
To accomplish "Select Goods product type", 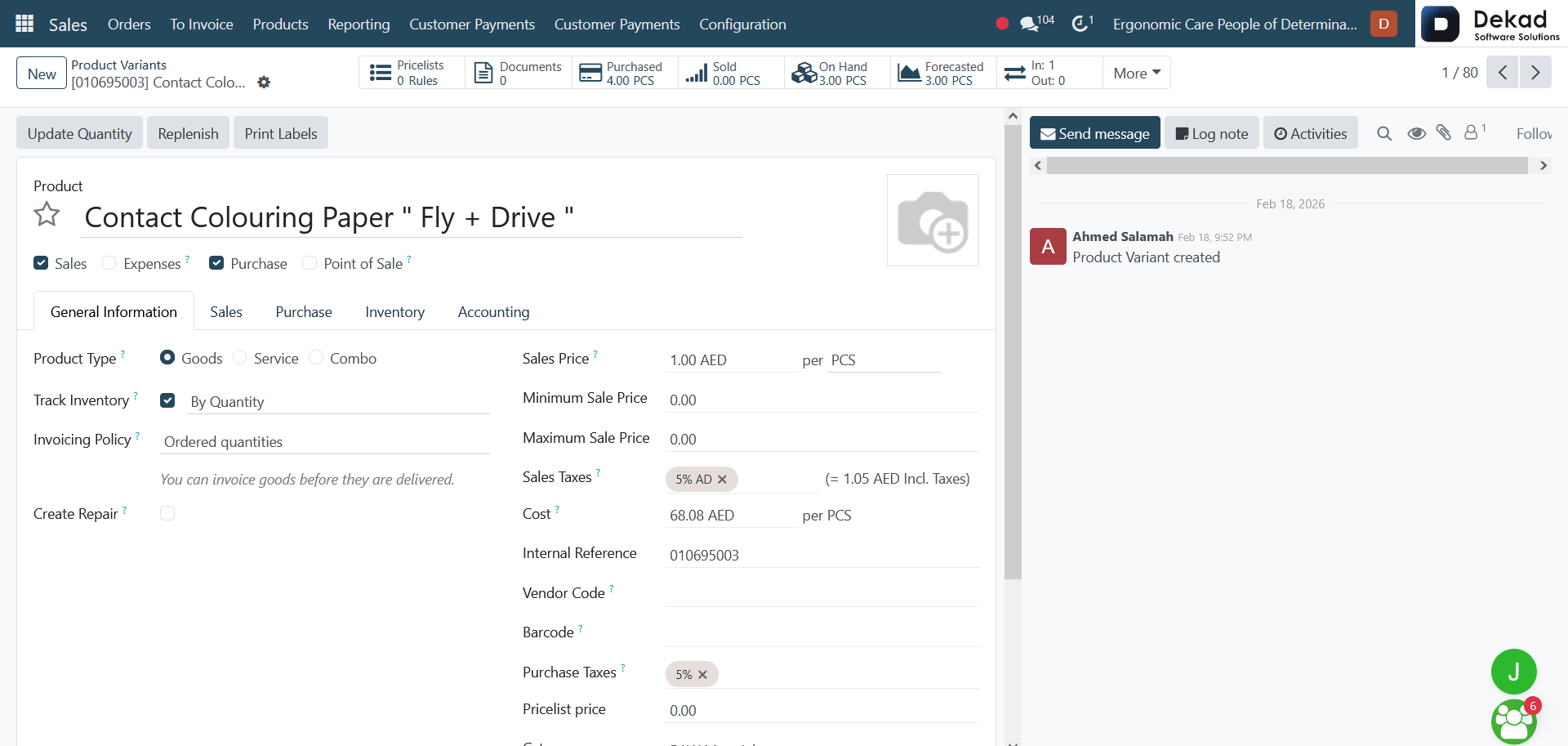I will pos(167,358).
